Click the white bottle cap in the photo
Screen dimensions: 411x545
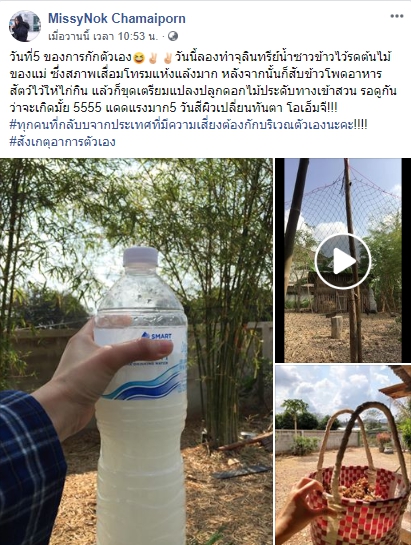point(140,257)
